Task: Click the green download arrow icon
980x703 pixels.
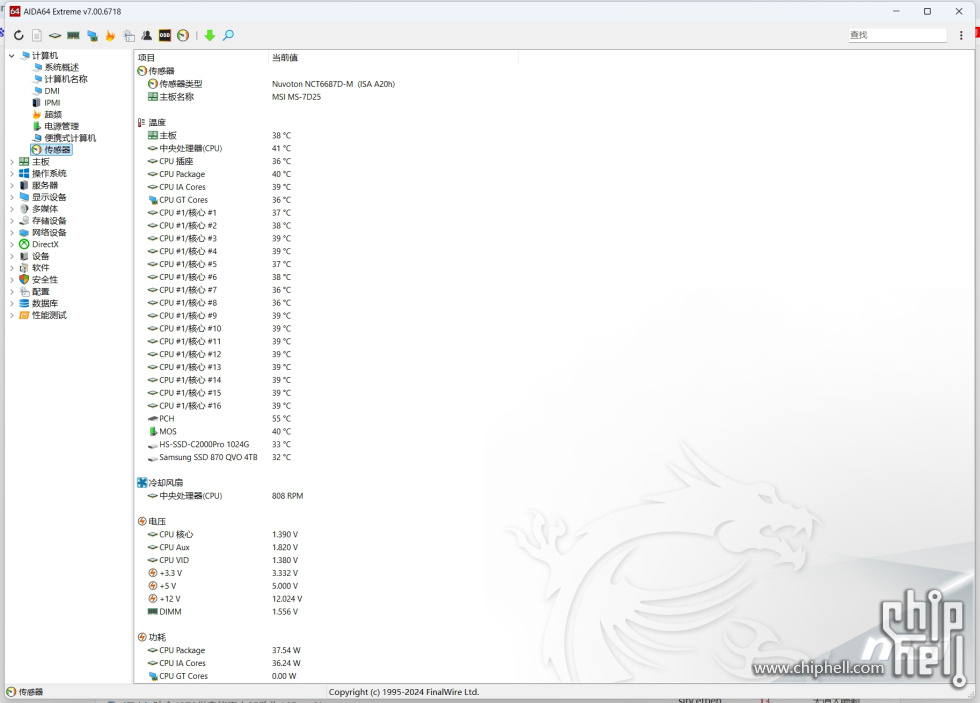Action: (210, 36)
